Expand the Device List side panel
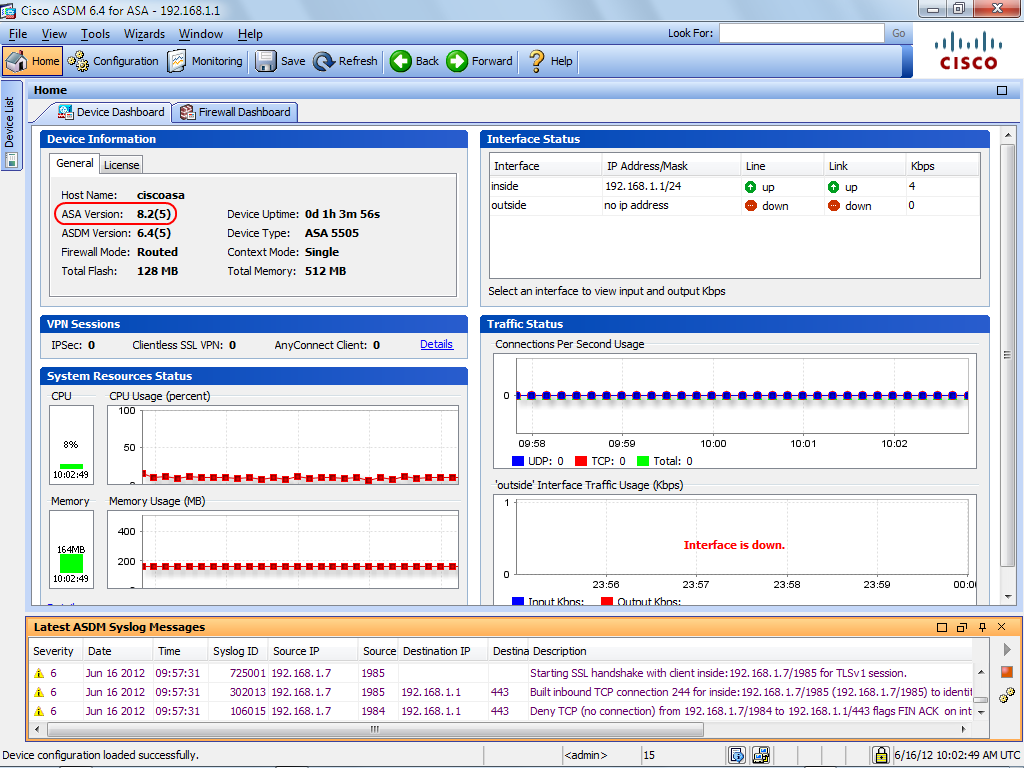 click(x=10, y=125)
